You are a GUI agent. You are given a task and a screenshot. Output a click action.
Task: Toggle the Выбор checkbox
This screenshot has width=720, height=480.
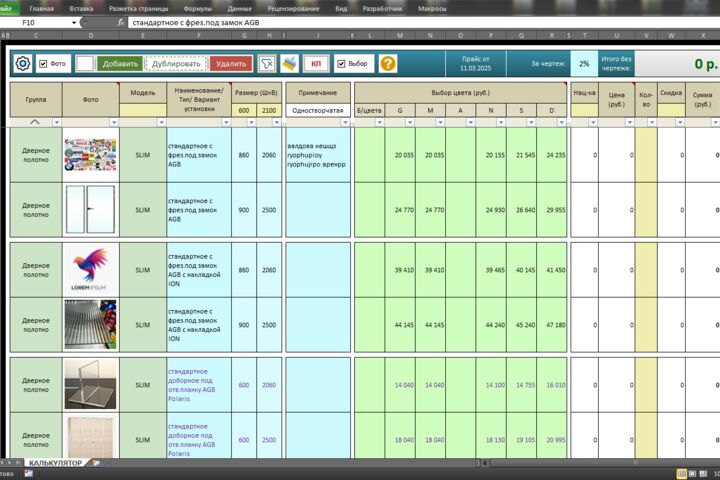click(x=341, y=63)
